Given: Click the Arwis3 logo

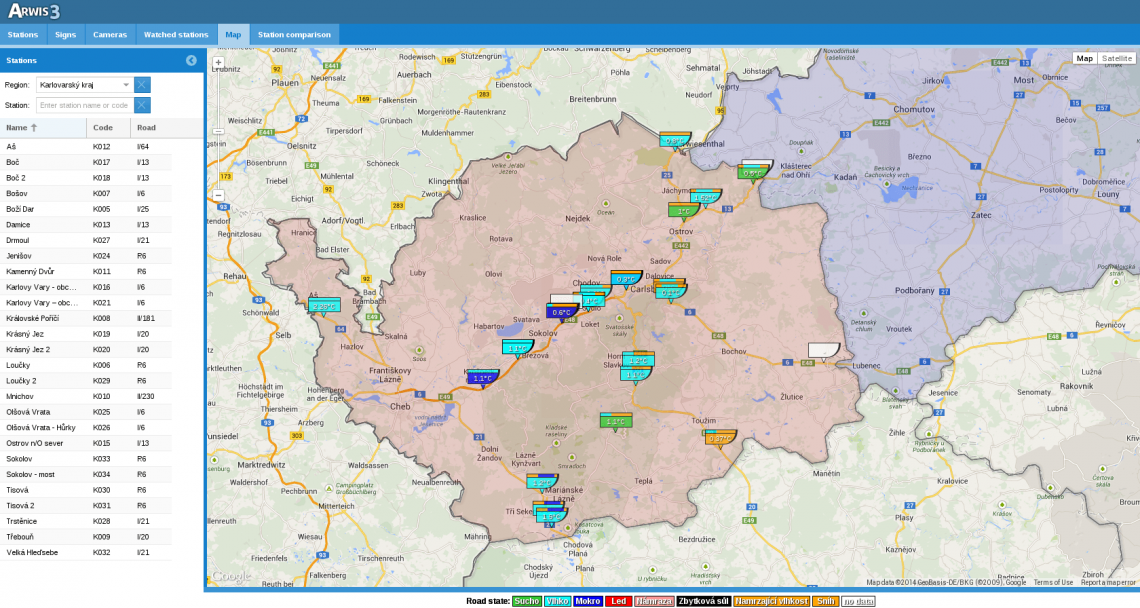Looking at the screenshot, I should click(34, 12).
